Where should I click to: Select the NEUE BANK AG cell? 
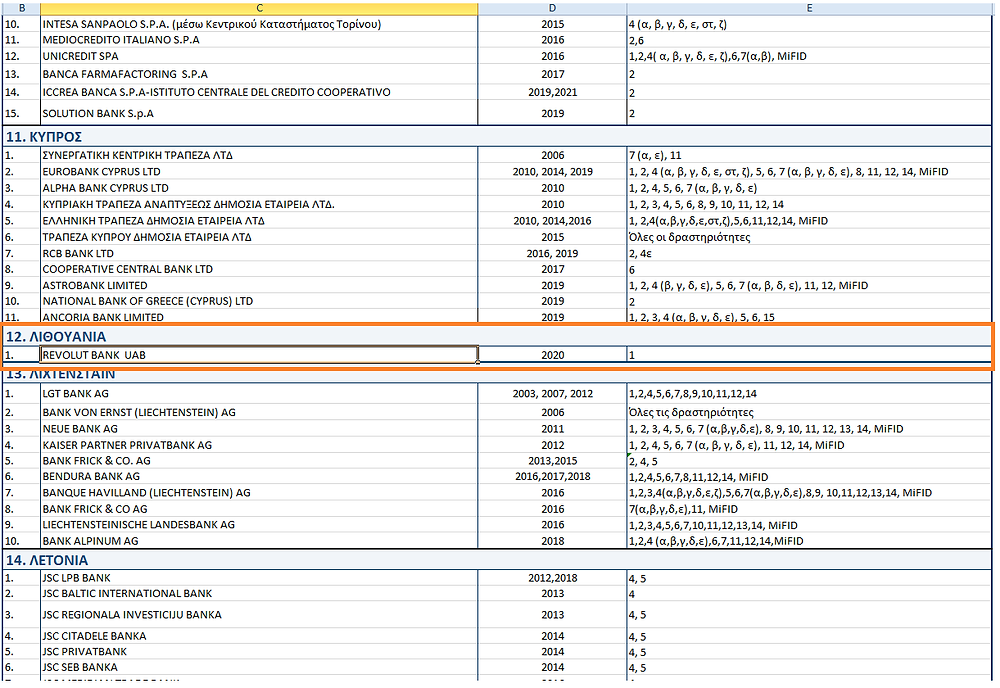[259, 429]
